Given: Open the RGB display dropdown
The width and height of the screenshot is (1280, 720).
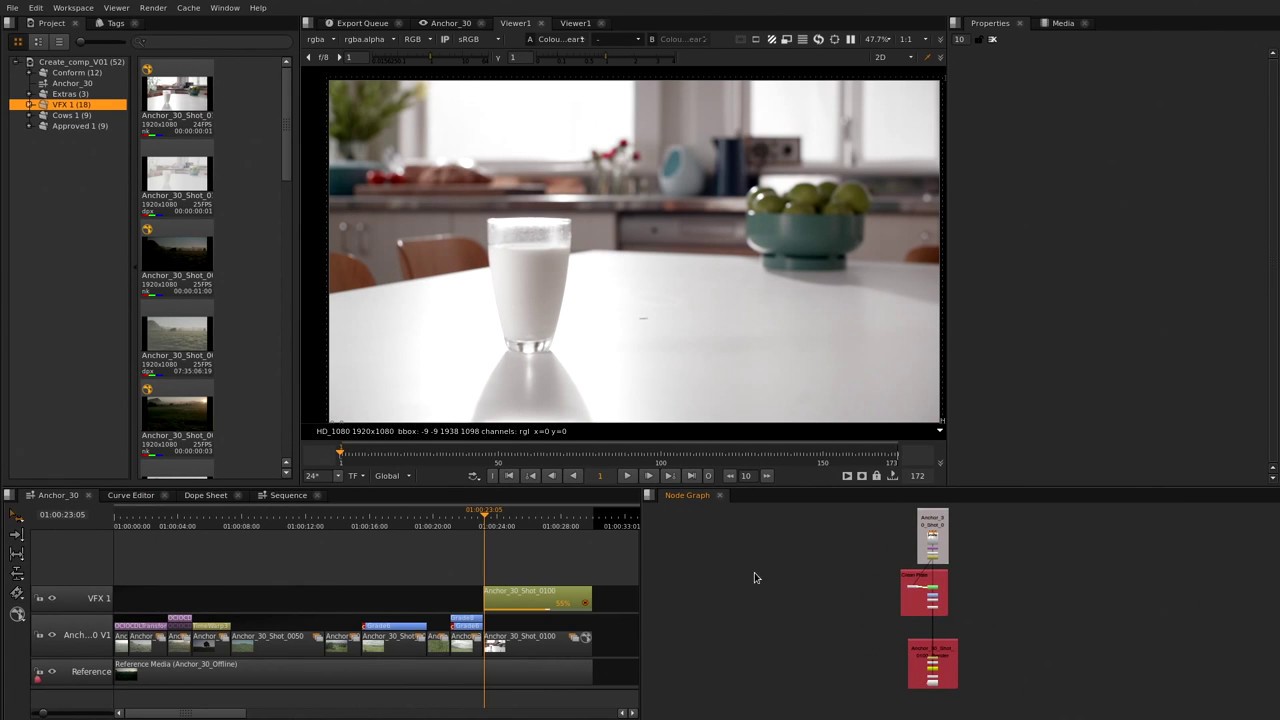Looking at the screenshot, I should 418,39.
